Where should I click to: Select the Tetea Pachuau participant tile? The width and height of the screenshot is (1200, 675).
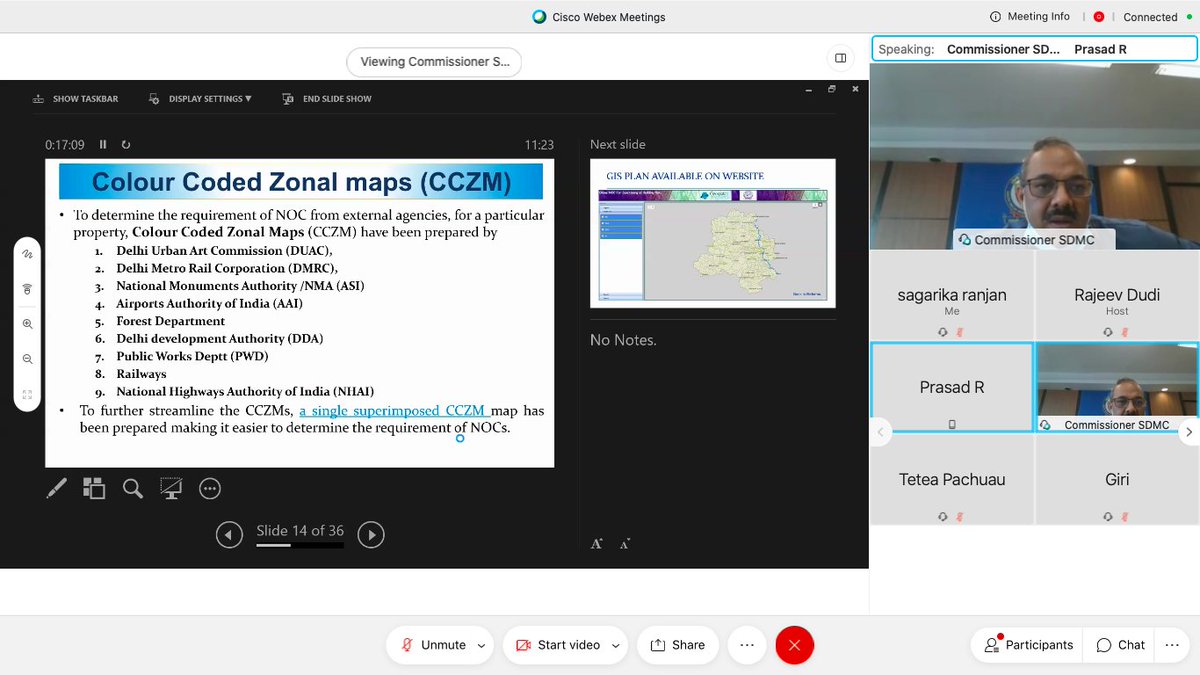952,480
